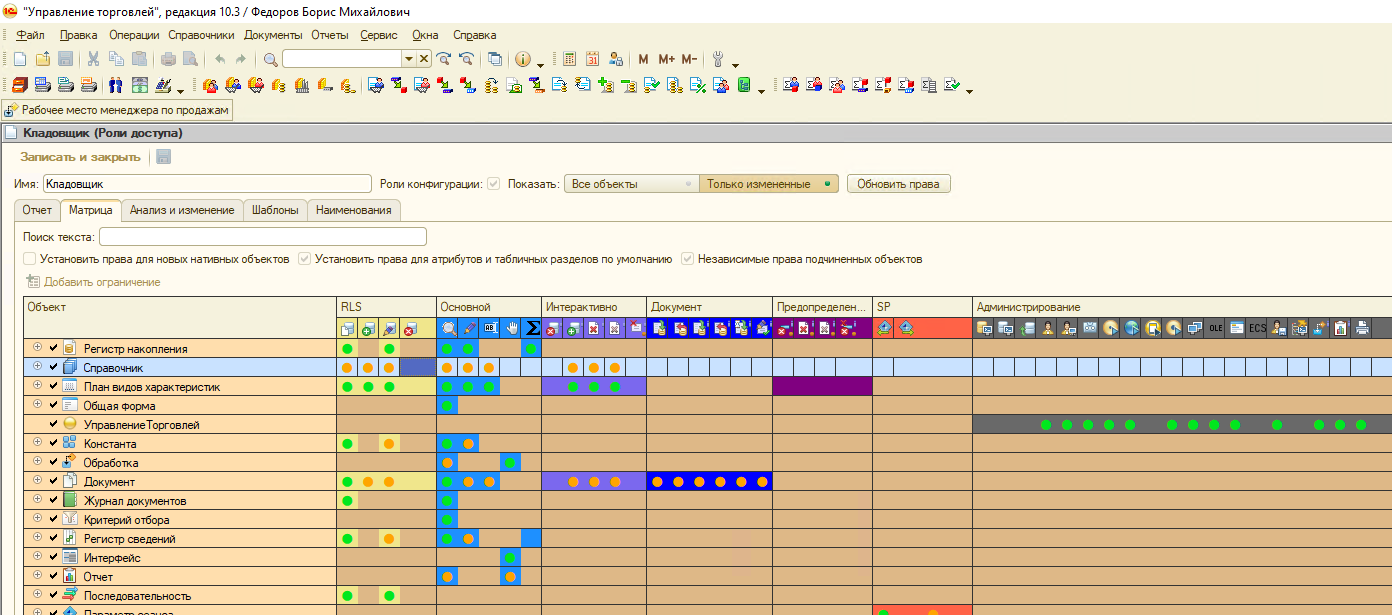This screenshot has width=1392, height=615.
Task: Select the УправлениеТорговлей row label
Action: coord(141,425)
